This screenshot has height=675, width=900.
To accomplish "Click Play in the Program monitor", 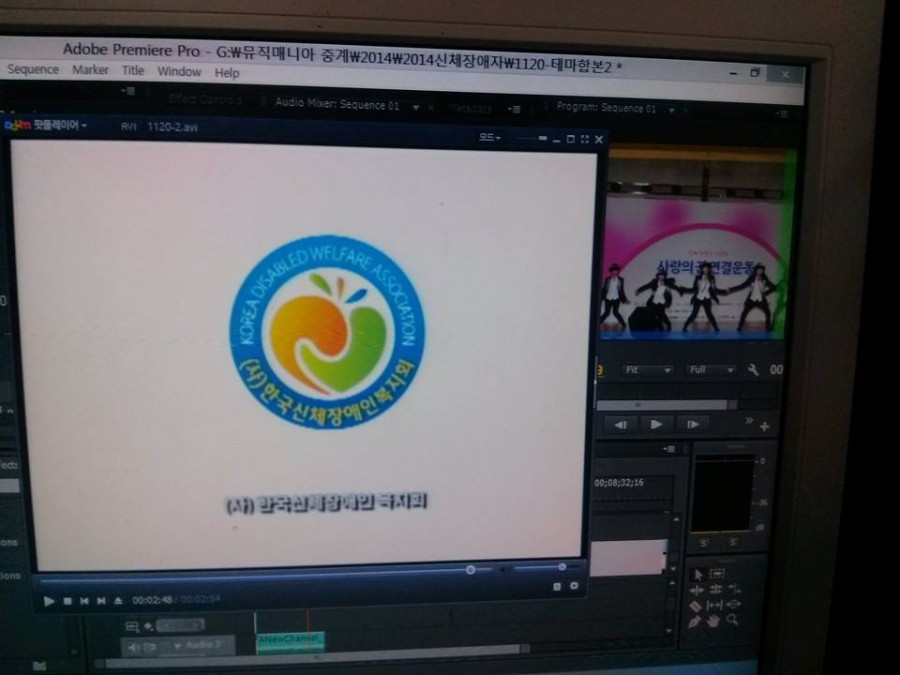I will pos(656,424).
